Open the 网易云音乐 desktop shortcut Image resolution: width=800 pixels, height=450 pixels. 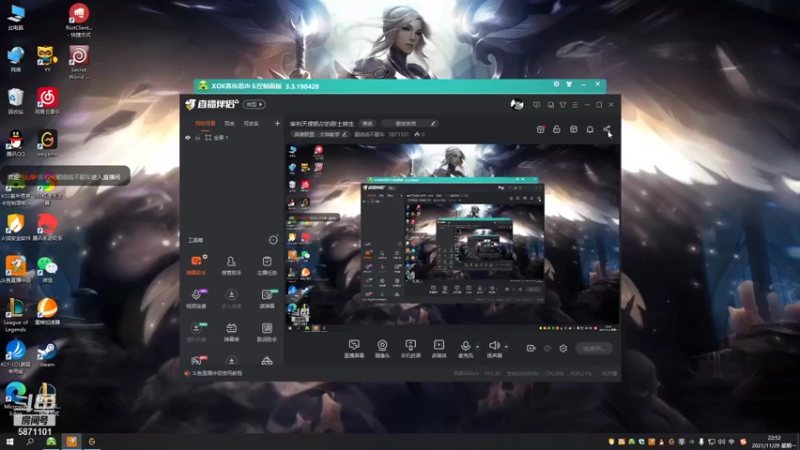pyautogui.click(x=47, y=101)
